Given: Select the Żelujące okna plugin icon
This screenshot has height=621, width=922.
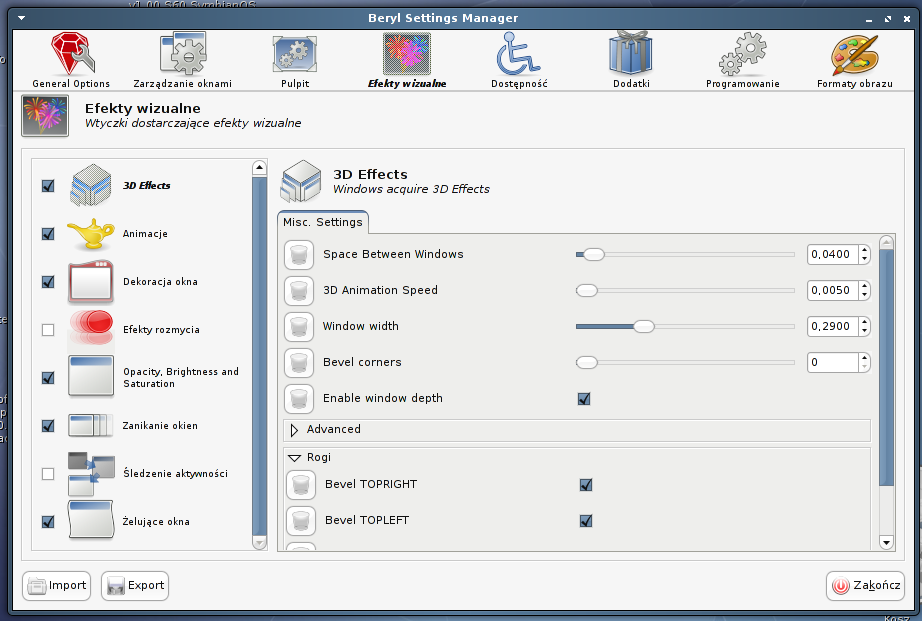Looking at the screenshot, I should (x=91, y=520).
